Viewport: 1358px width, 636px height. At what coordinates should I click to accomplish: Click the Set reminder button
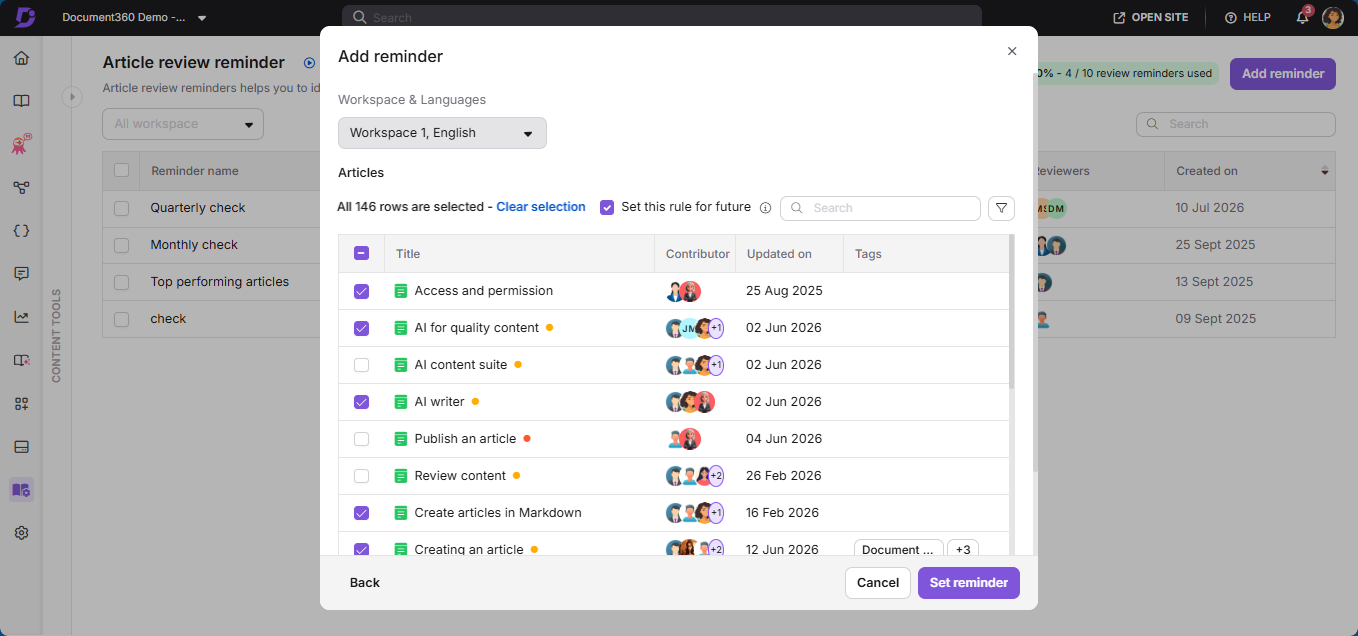pos(969,583)
